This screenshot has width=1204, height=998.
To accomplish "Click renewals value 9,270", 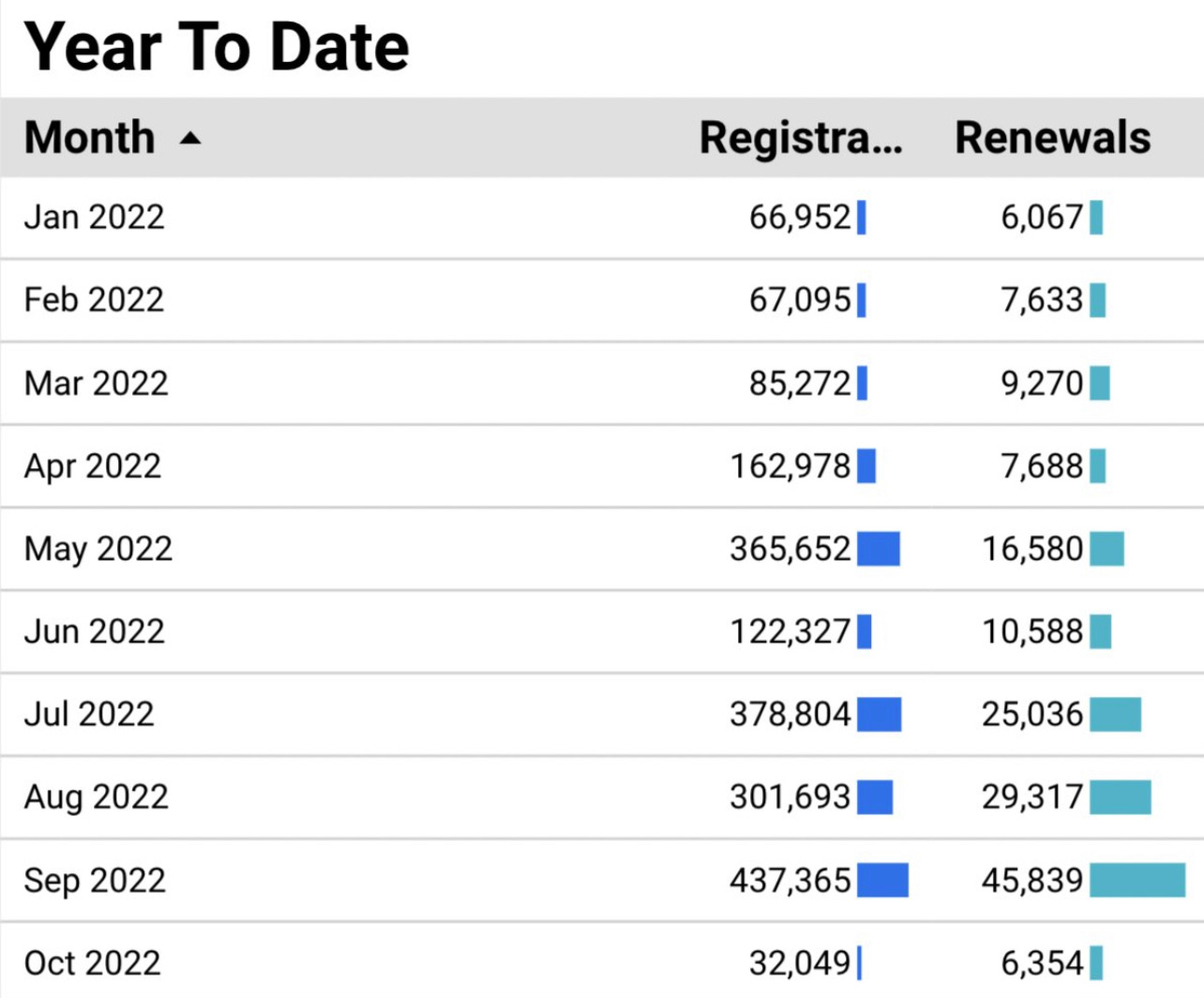I will (1042, 383).
